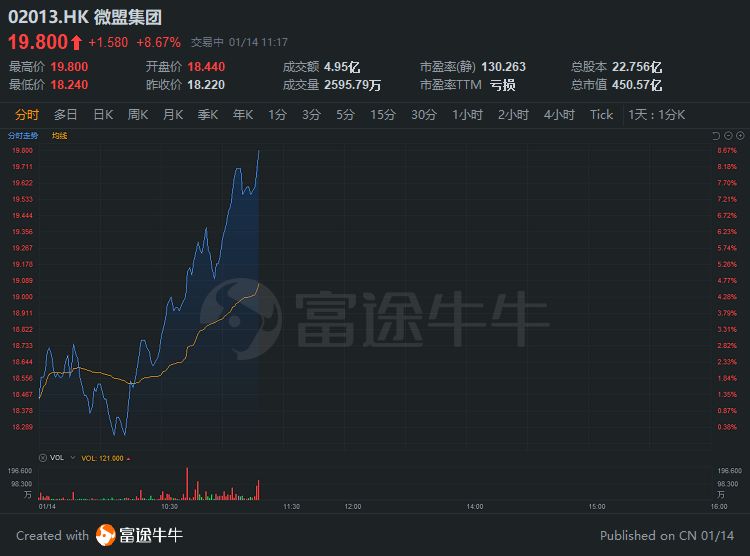Open the 日K chart tab

103,115
